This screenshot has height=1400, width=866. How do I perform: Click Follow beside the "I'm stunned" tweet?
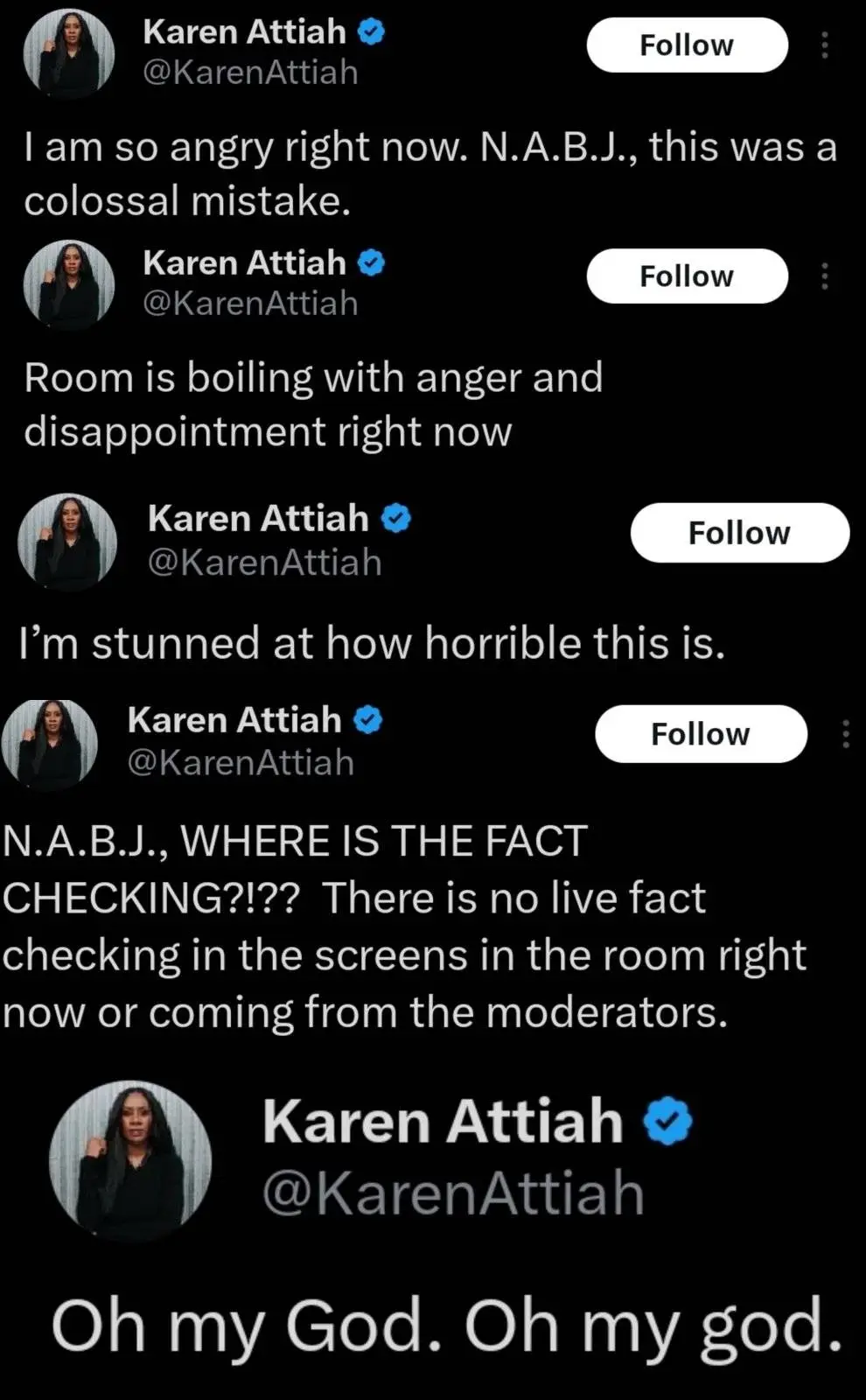[x=739, y=532]
